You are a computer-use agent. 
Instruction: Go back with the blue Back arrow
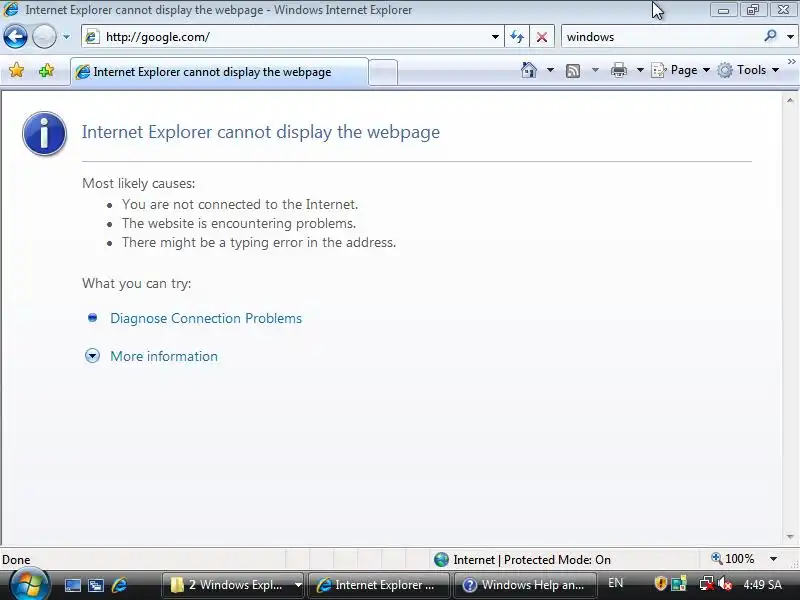coord(15,37)
